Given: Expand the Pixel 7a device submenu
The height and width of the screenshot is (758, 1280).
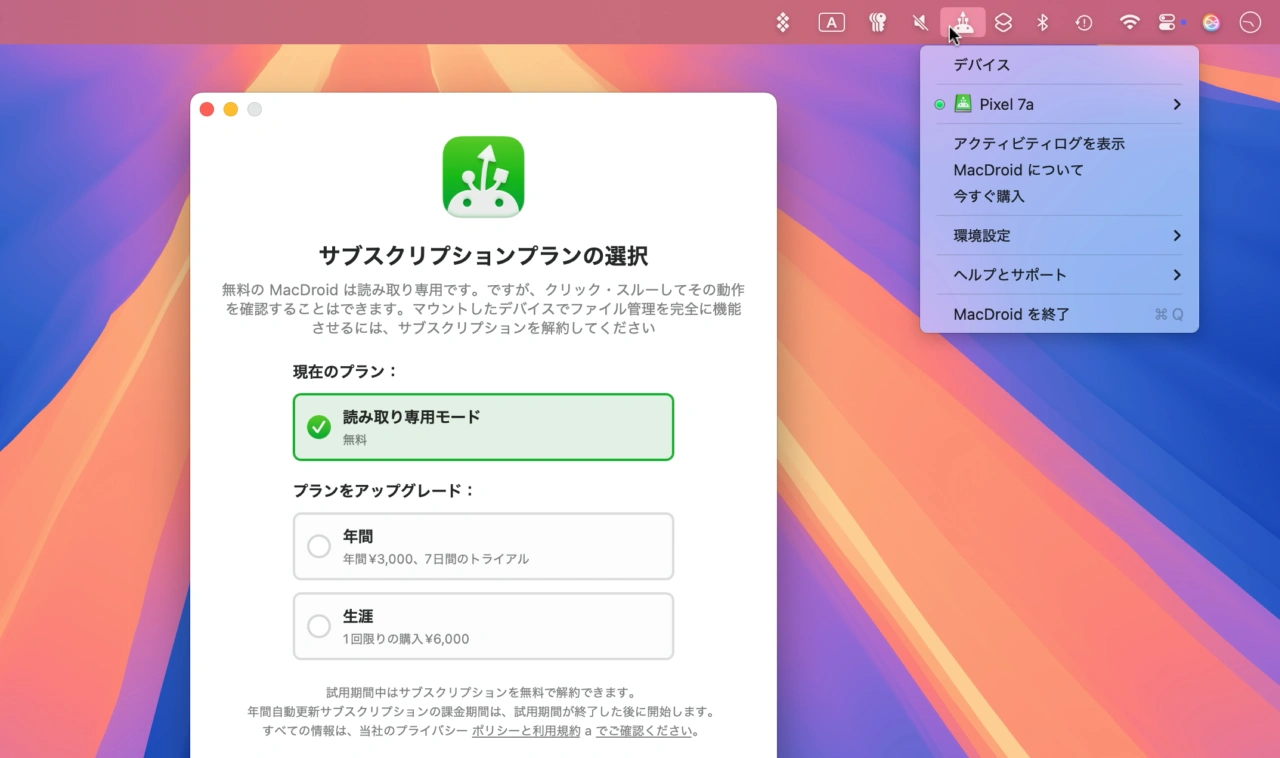Looking at the screenshot, I should 1059,104.
